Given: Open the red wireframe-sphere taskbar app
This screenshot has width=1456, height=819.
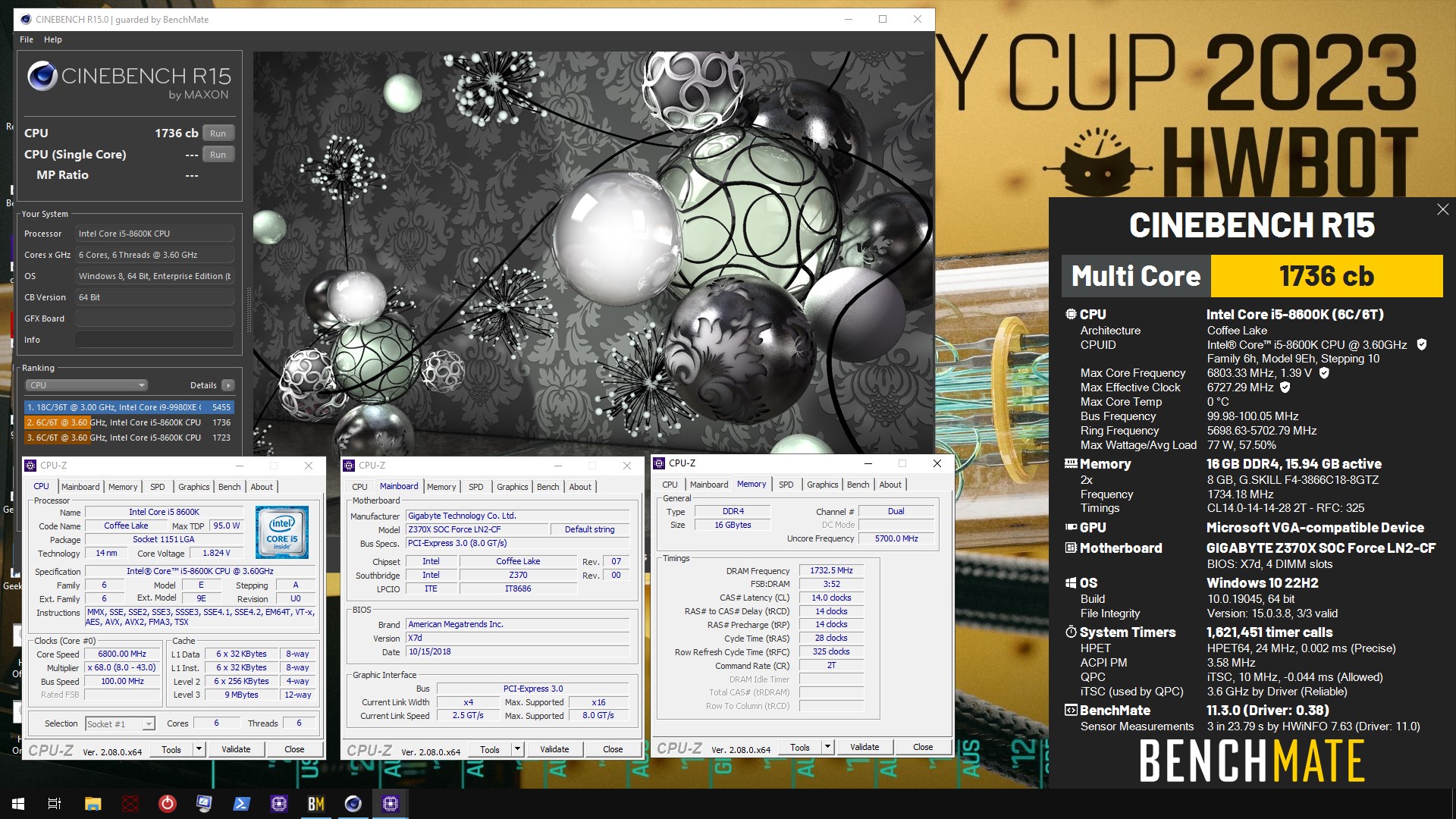Looking at the screenshot, I should pos(130,804).
